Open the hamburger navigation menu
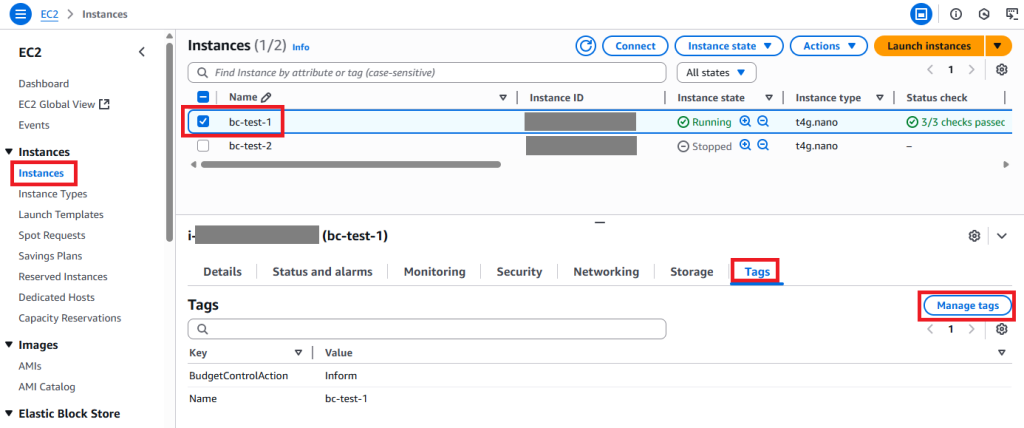Viewport: 1024px width, 428px height. [20, 14]
